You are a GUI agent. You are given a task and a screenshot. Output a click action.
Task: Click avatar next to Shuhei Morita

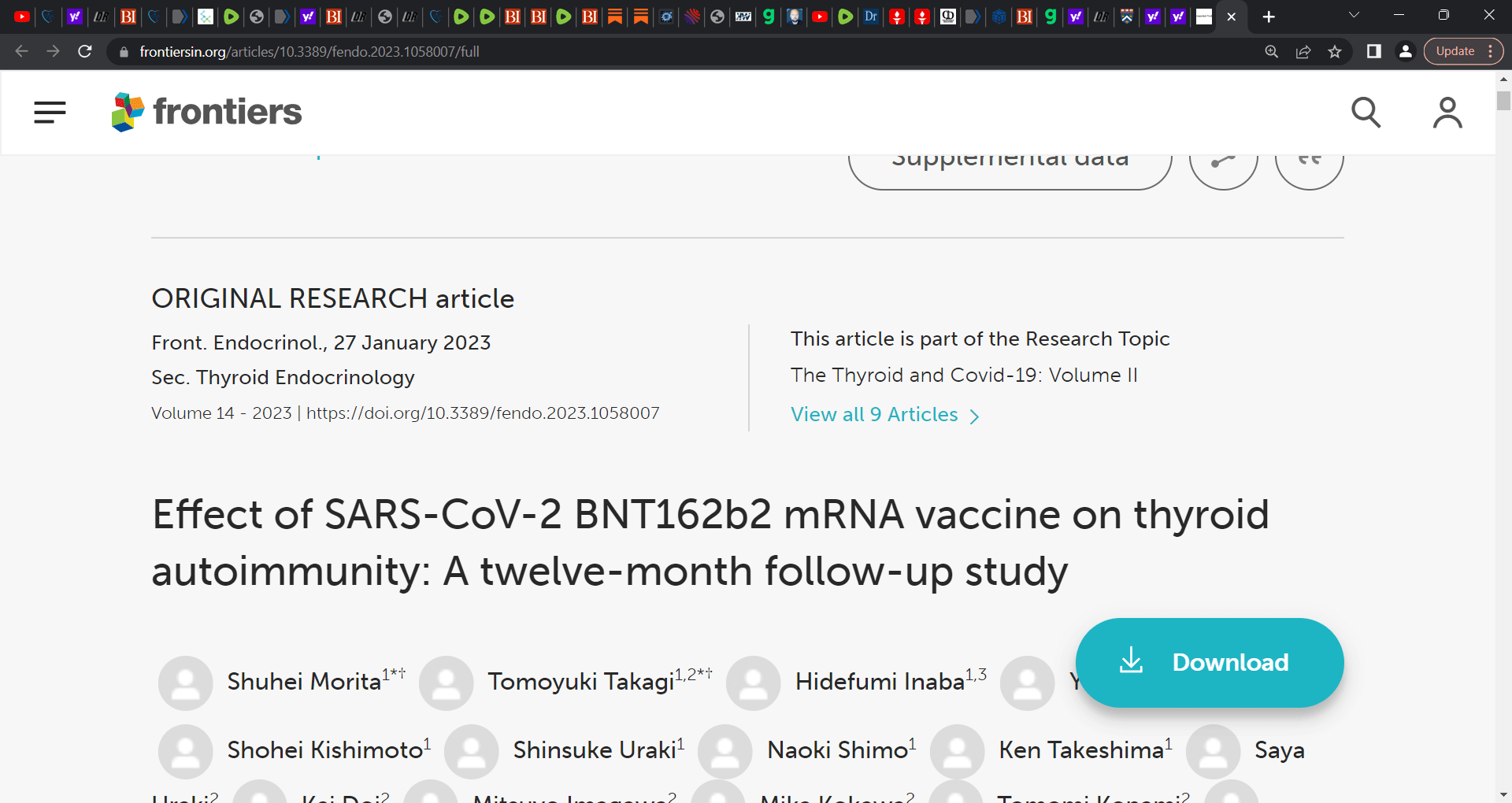tap(185, 683)
